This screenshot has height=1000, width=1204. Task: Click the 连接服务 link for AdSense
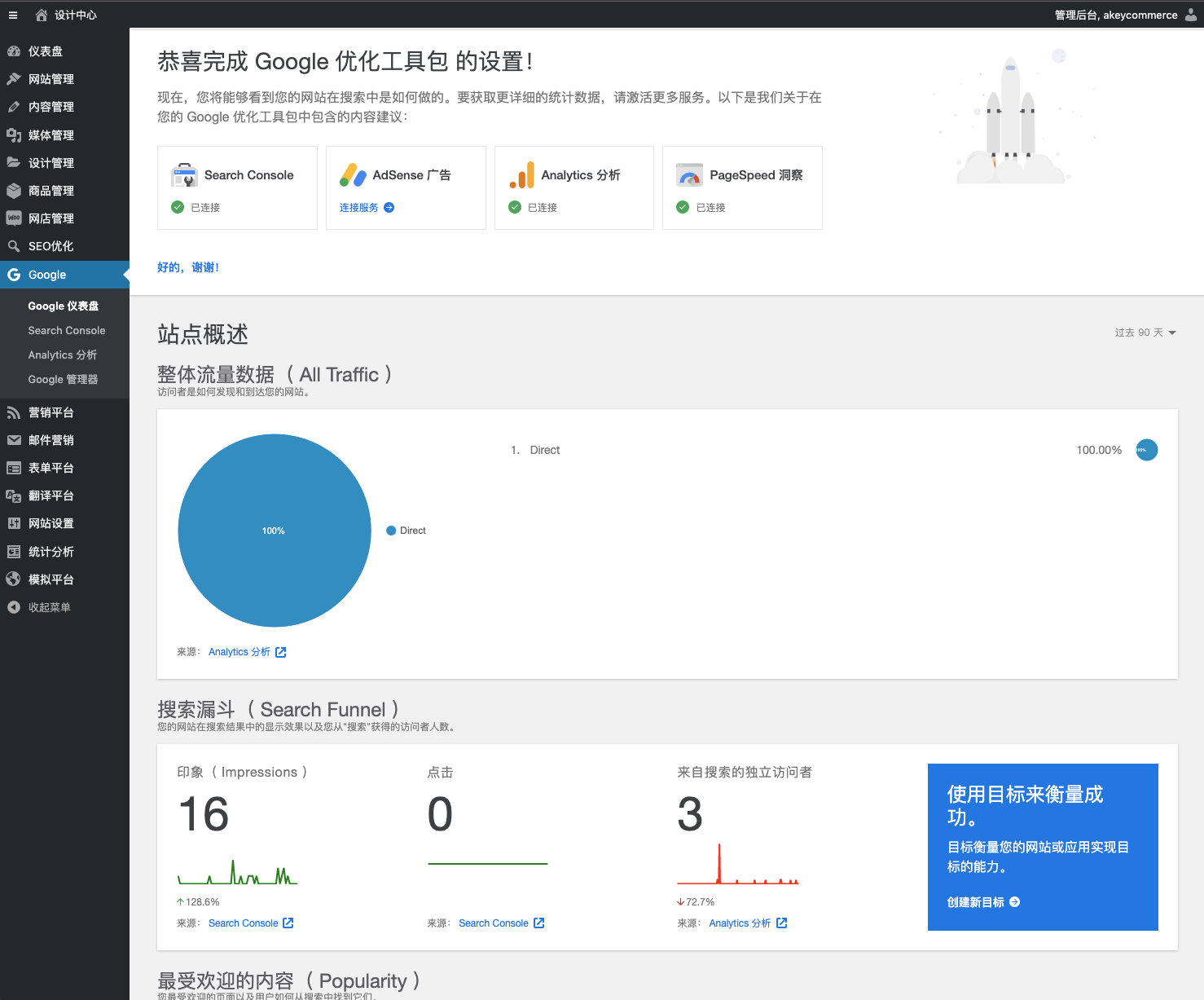coord(359,208)
